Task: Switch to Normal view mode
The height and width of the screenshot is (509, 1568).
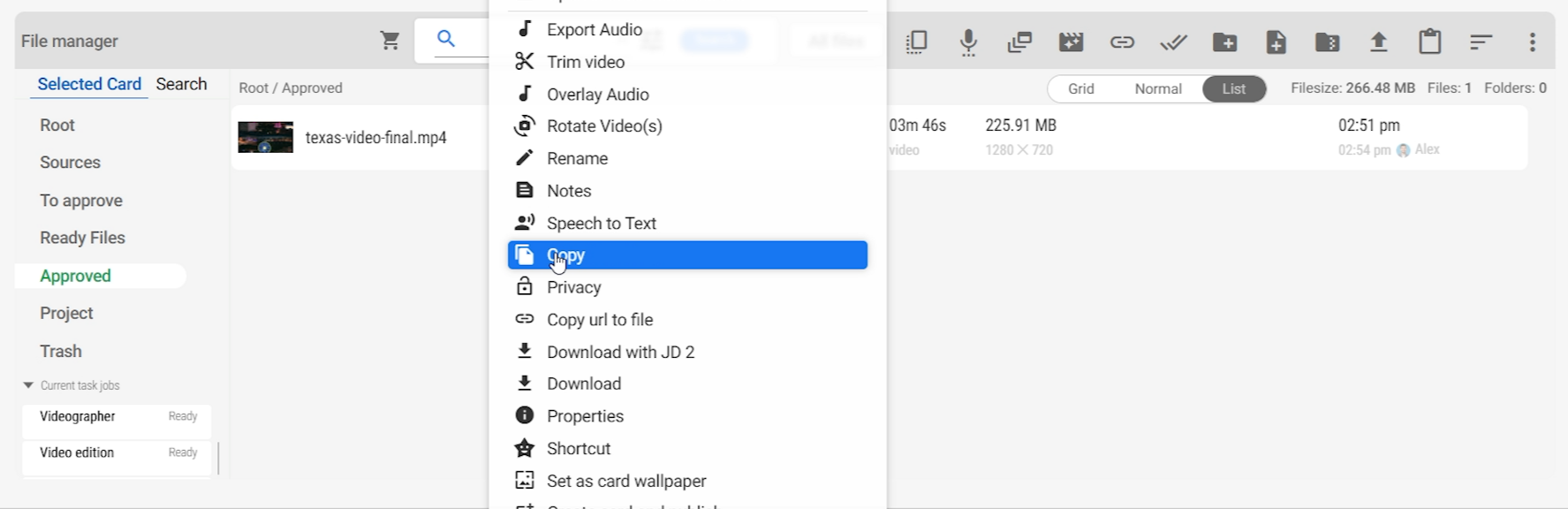Action: click(1157, 88)
